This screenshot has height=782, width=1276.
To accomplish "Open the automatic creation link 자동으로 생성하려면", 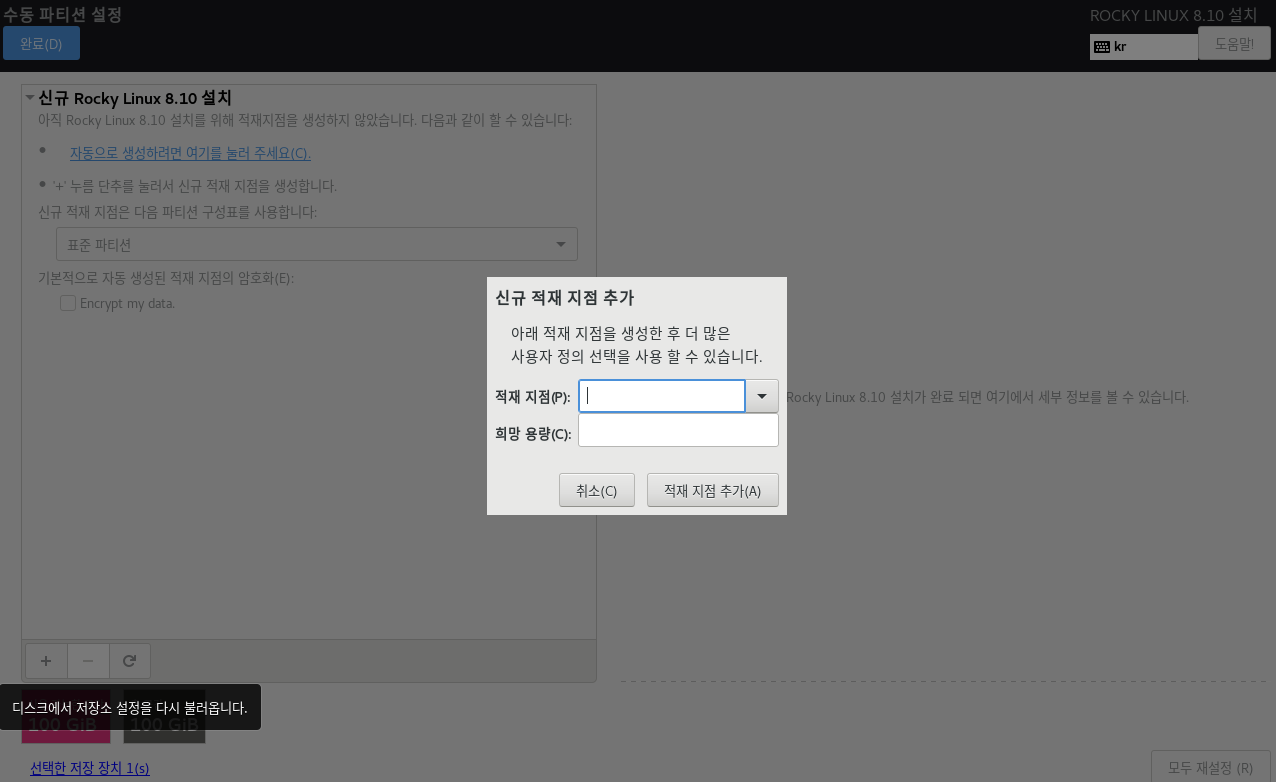I will click(x=190, y=153).
